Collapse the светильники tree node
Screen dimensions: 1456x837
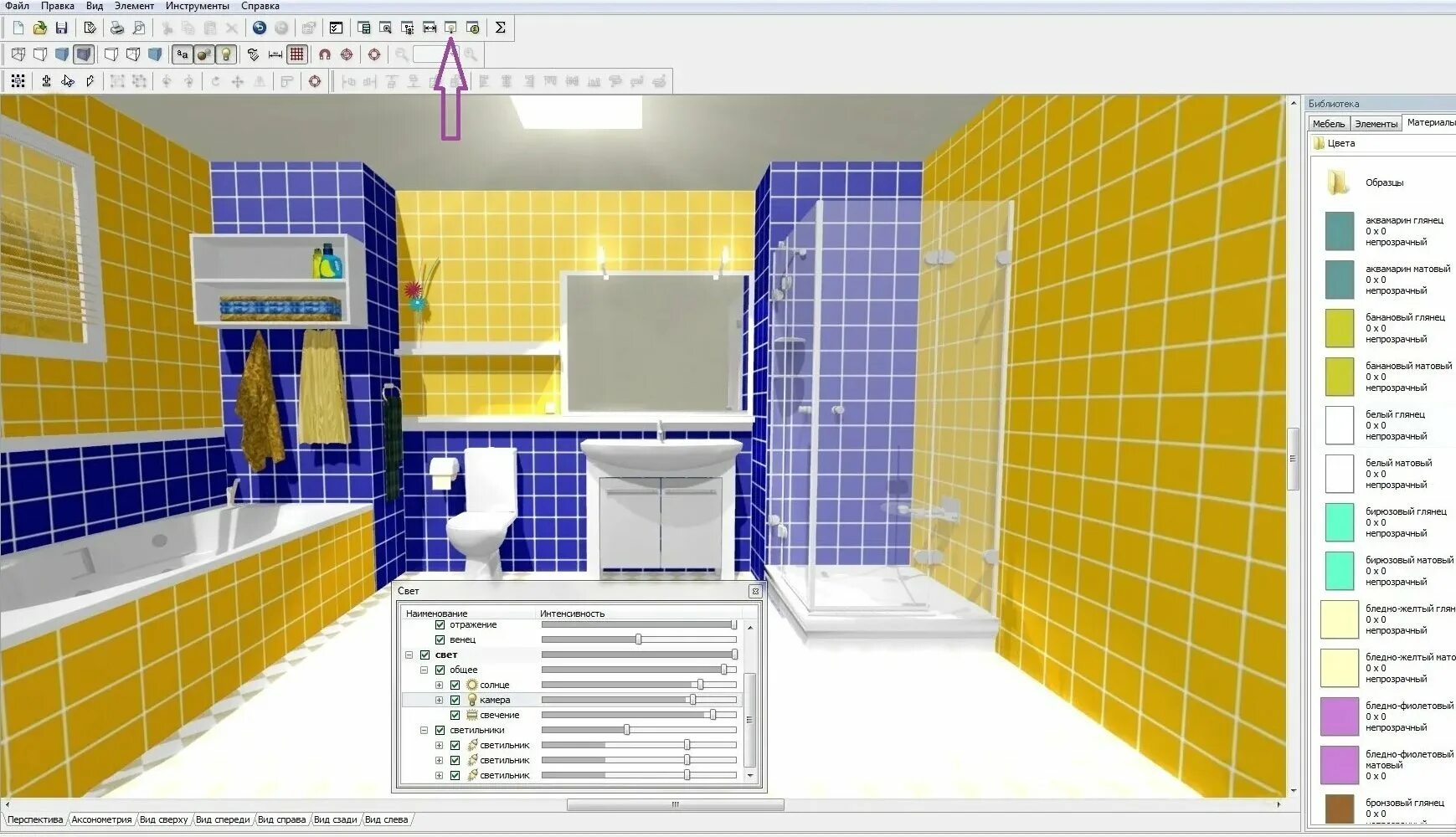pos(424,730)
